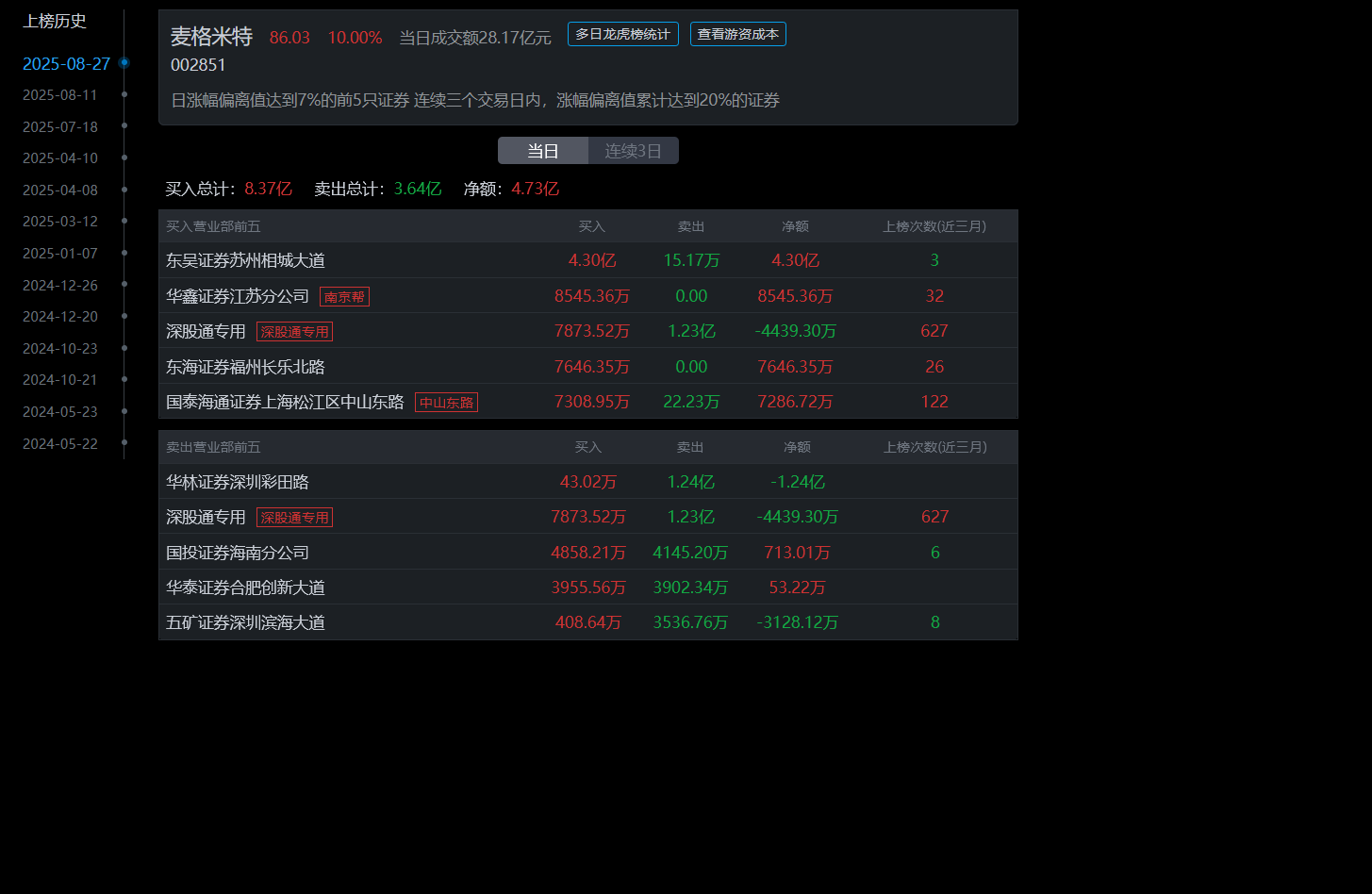1372x894 pixels.
Task: Click the 43.02万 buy amount for 华林证券
Action: click(588, 482)
